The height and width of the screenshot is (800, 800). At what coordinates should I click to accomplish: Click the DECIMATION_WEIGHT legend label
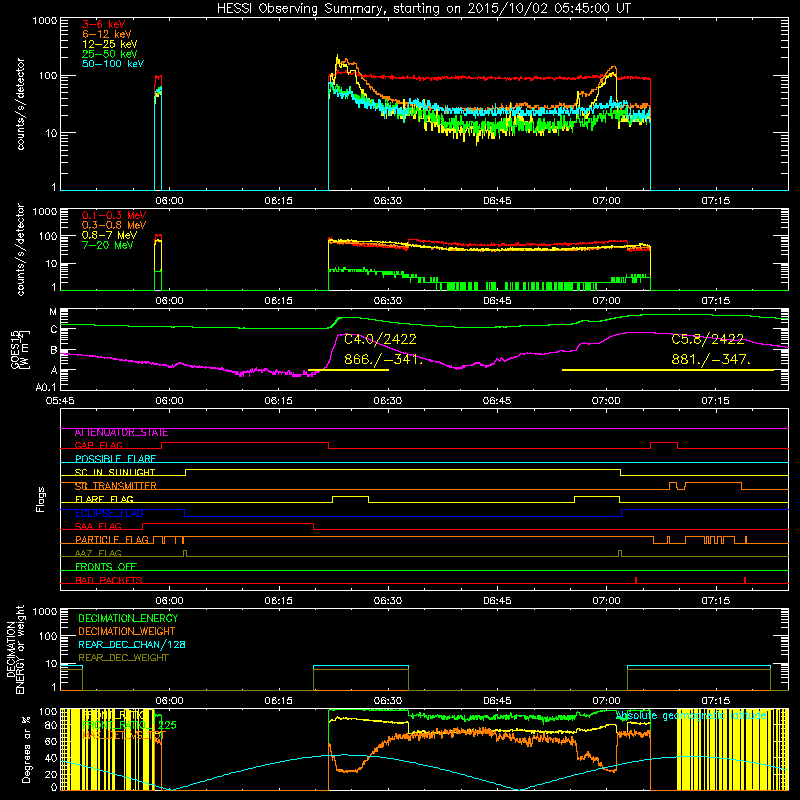click(x=127, y=631)
